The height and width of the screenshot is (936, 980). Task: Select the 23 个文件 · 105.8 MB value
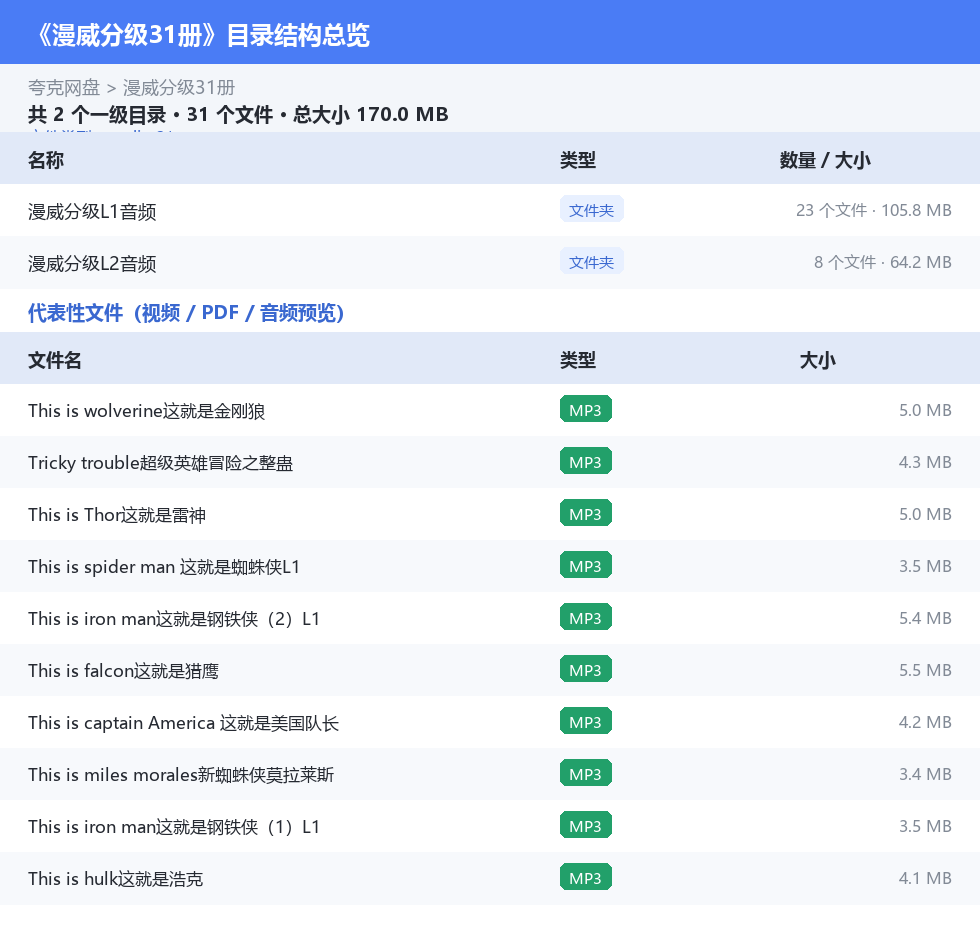pos(873,210)
